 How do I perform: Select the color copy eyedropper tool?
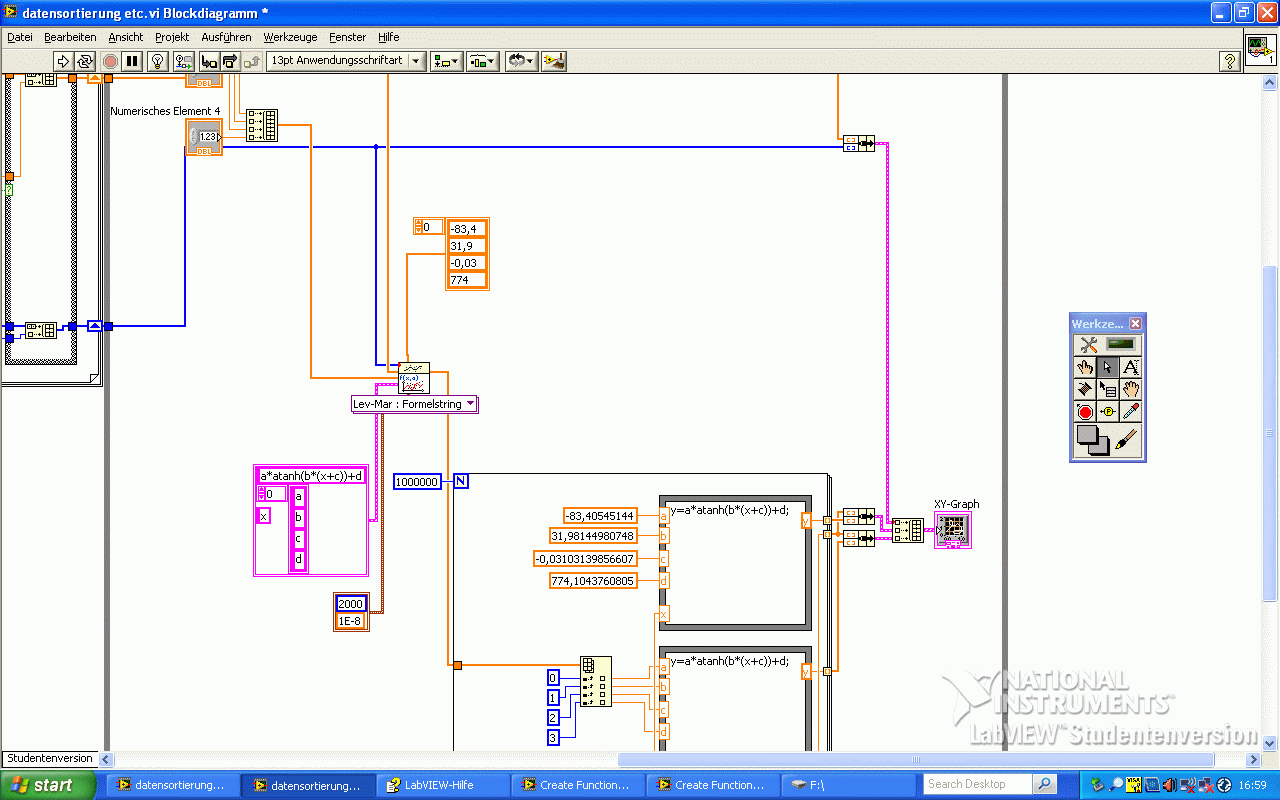[1130, 411]
